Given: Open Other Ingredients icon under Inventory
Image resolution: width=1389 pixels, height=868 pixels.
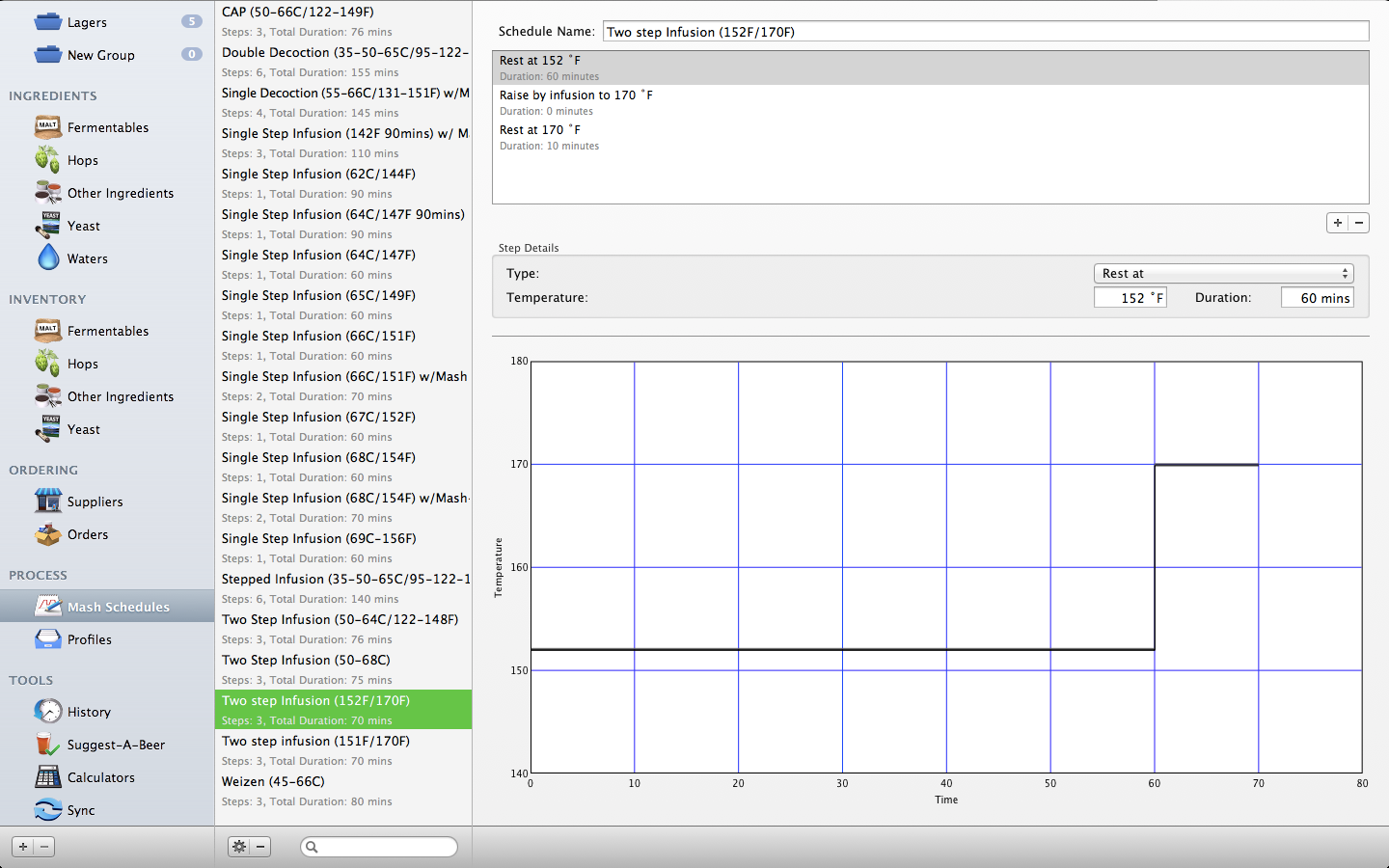Looking at the screenshot, I should pyautogui.click(x=48, y=395).
